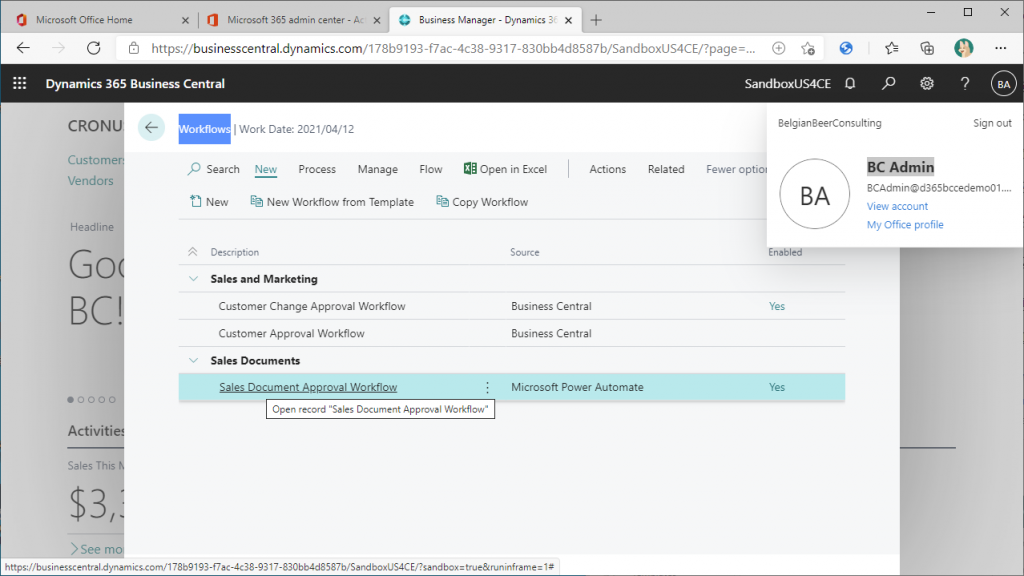1024x576 pixels.
Task: Create a new workflow with New action
Action: (209, 202)
